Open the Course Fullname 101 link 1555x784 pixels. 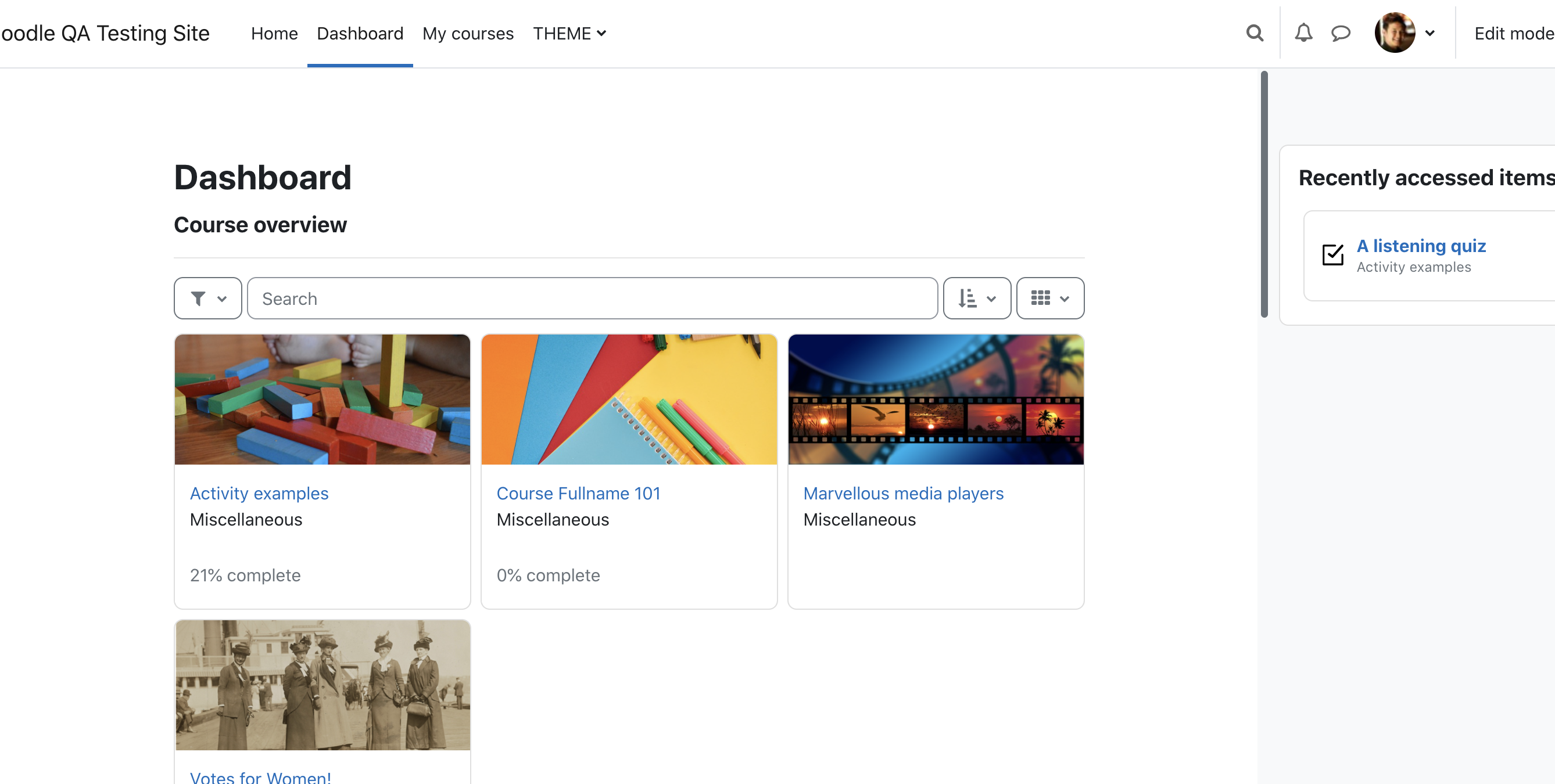point(578,493)
